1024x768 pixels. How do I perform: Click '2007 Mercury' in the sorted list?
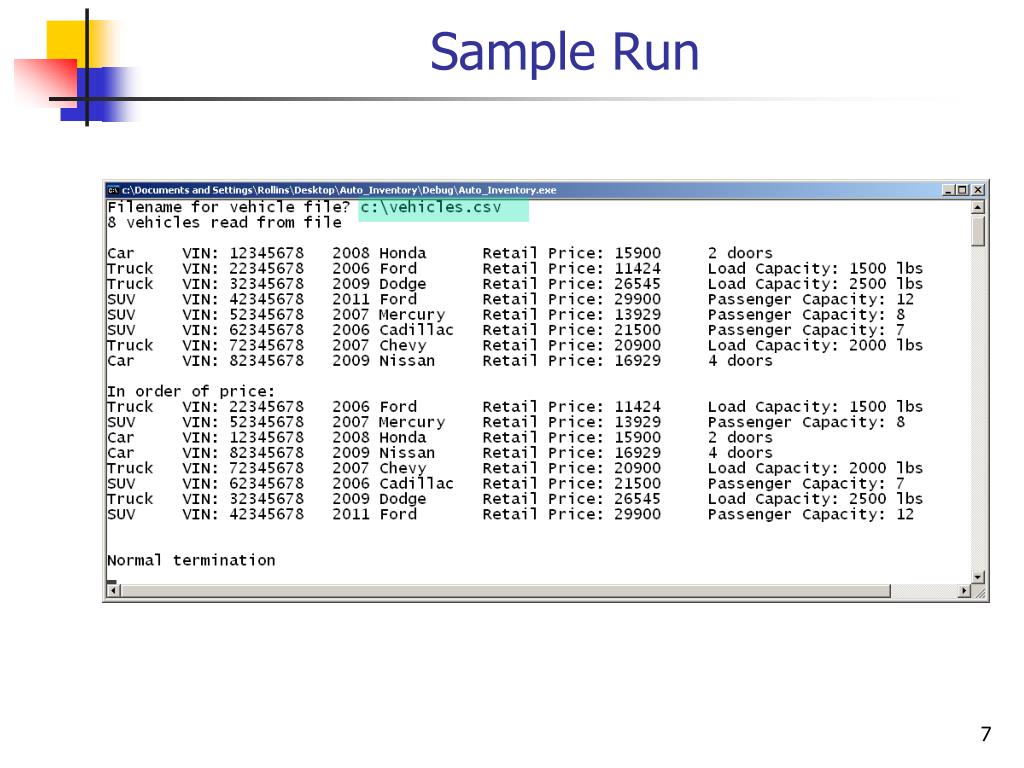[x=389, y=423]
